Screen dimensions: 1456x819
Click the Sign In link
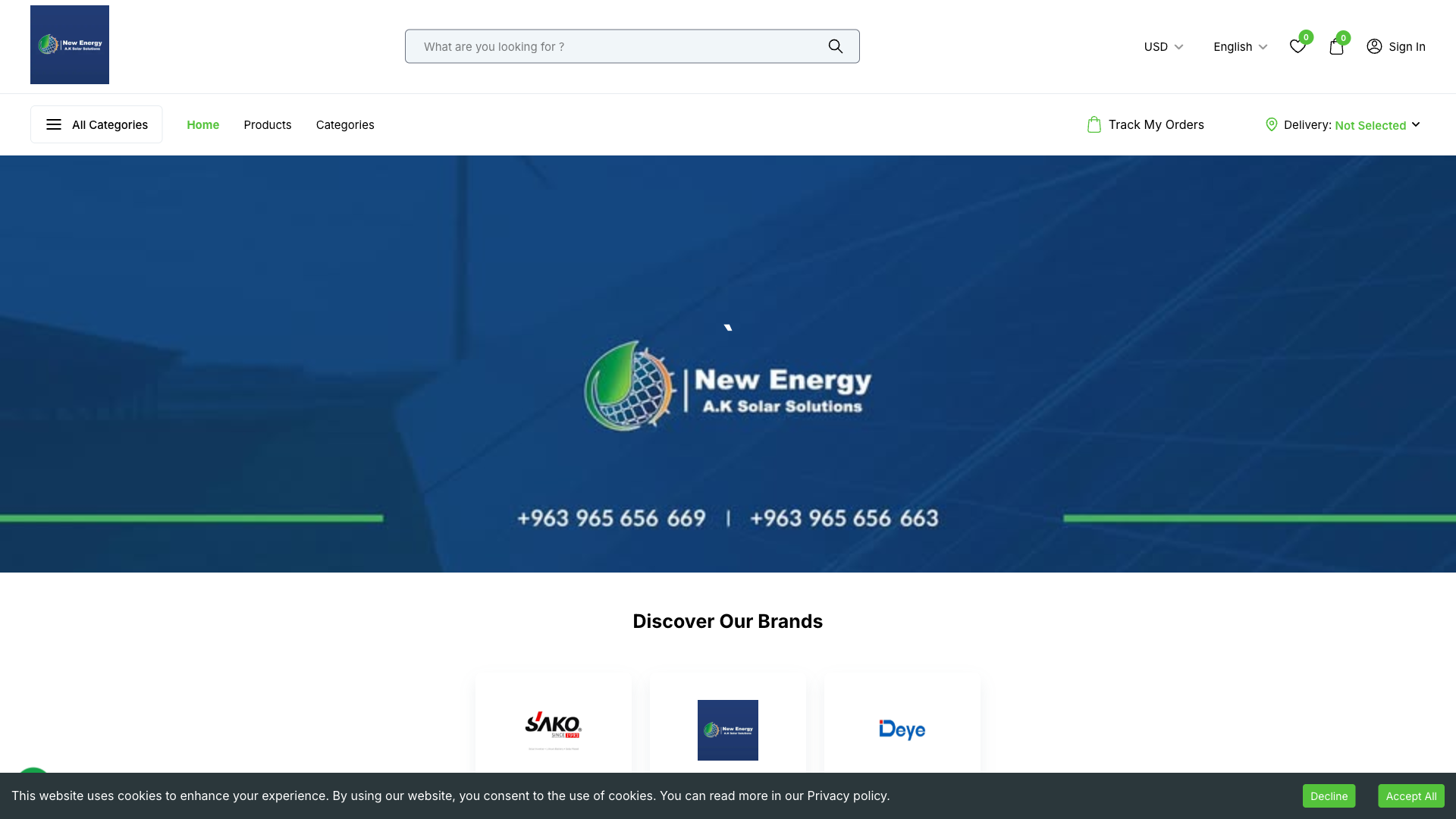1407,46
